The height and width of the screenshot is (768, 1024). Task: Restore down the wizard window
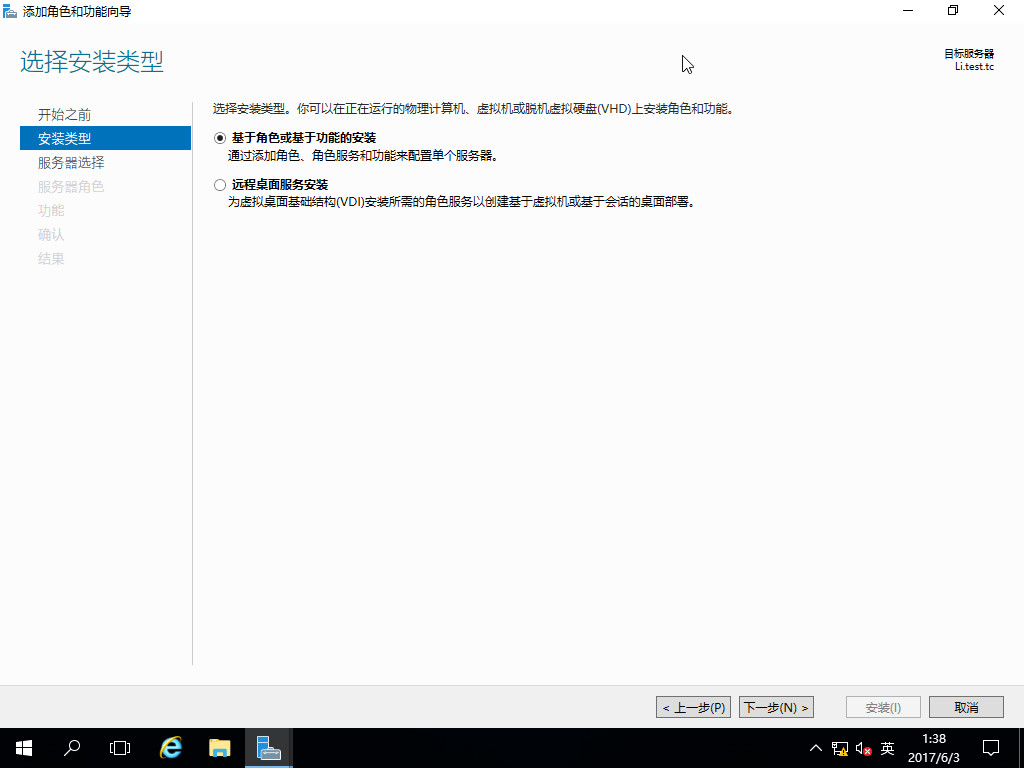click(x=953, y=10)
